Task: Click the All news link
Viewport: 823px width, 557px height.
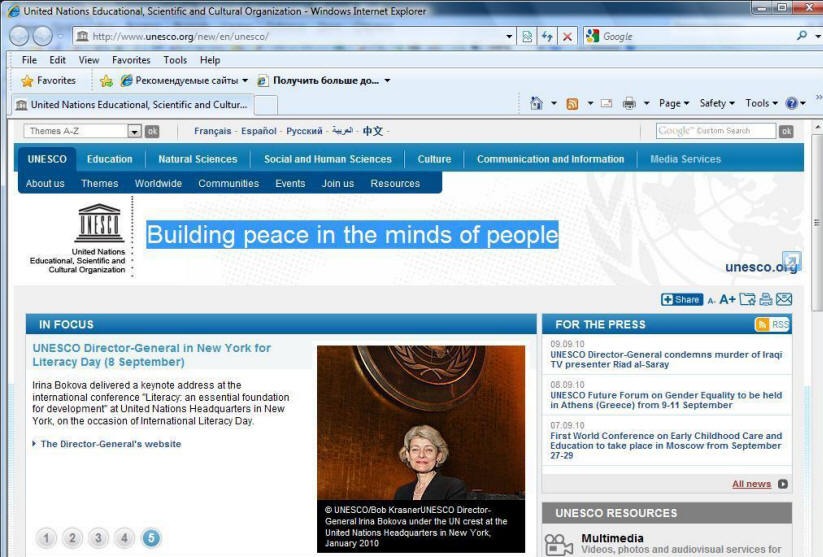Action: point(752,484)
